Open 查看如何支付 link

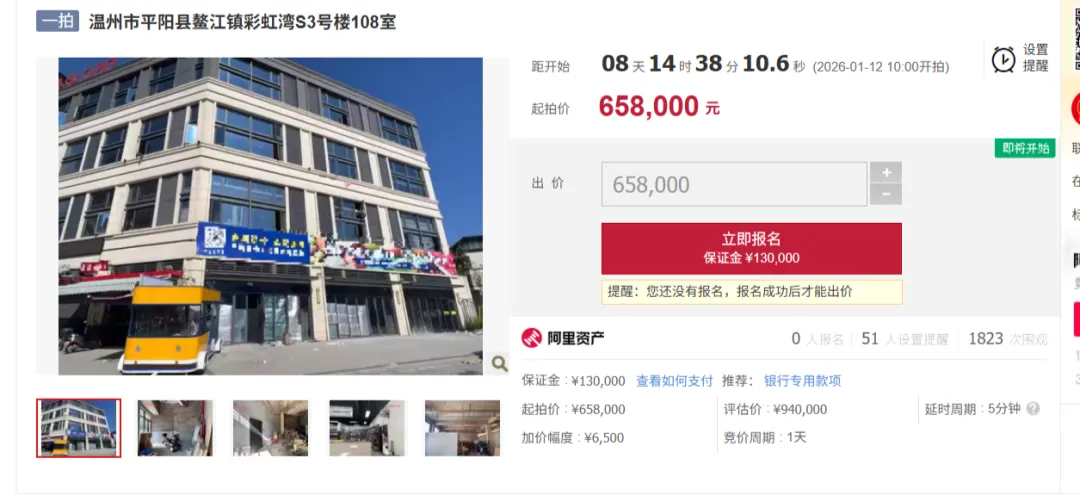point(674,381)
